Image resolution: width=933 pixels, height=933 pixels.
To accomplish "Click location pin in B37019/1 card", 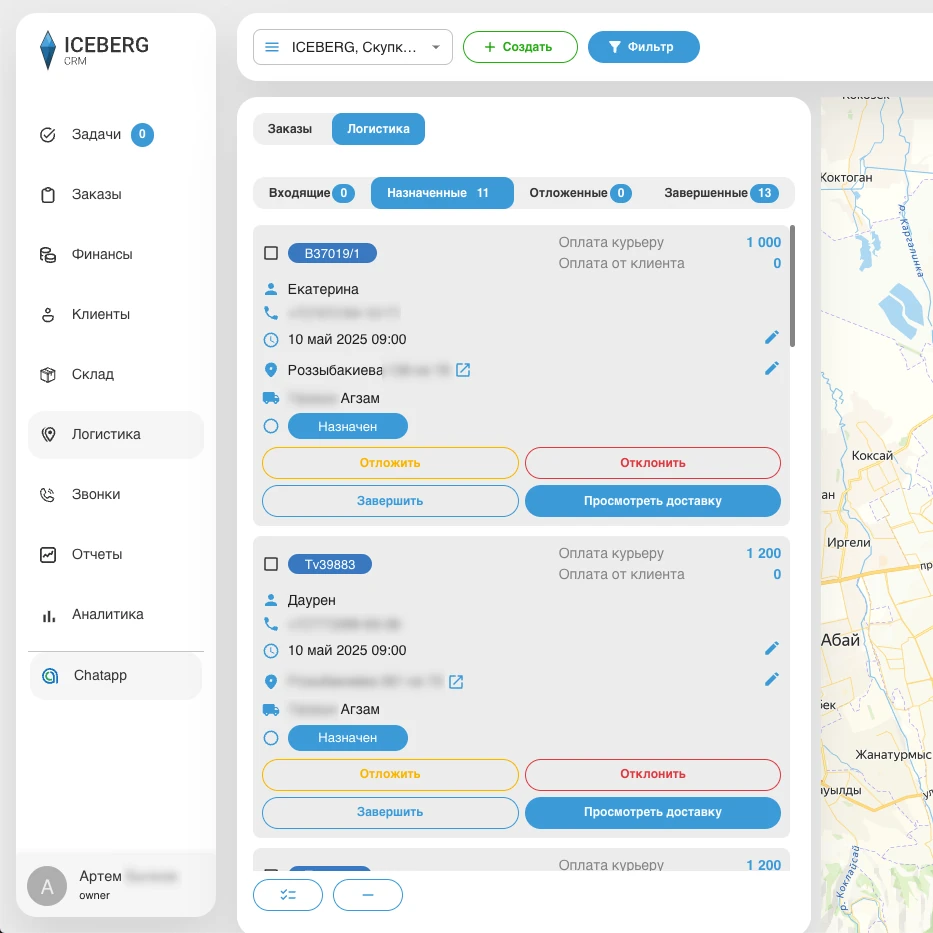I will pyautogui.click(x=271, y=371).
